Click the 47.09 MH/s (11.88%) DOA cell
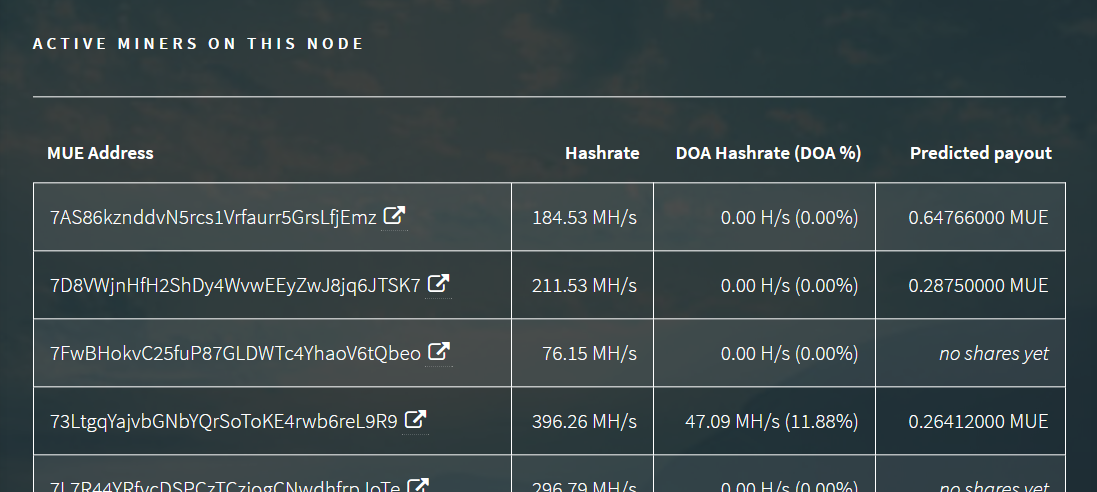Screen dimensions: 1097x492 pos(764,421)
